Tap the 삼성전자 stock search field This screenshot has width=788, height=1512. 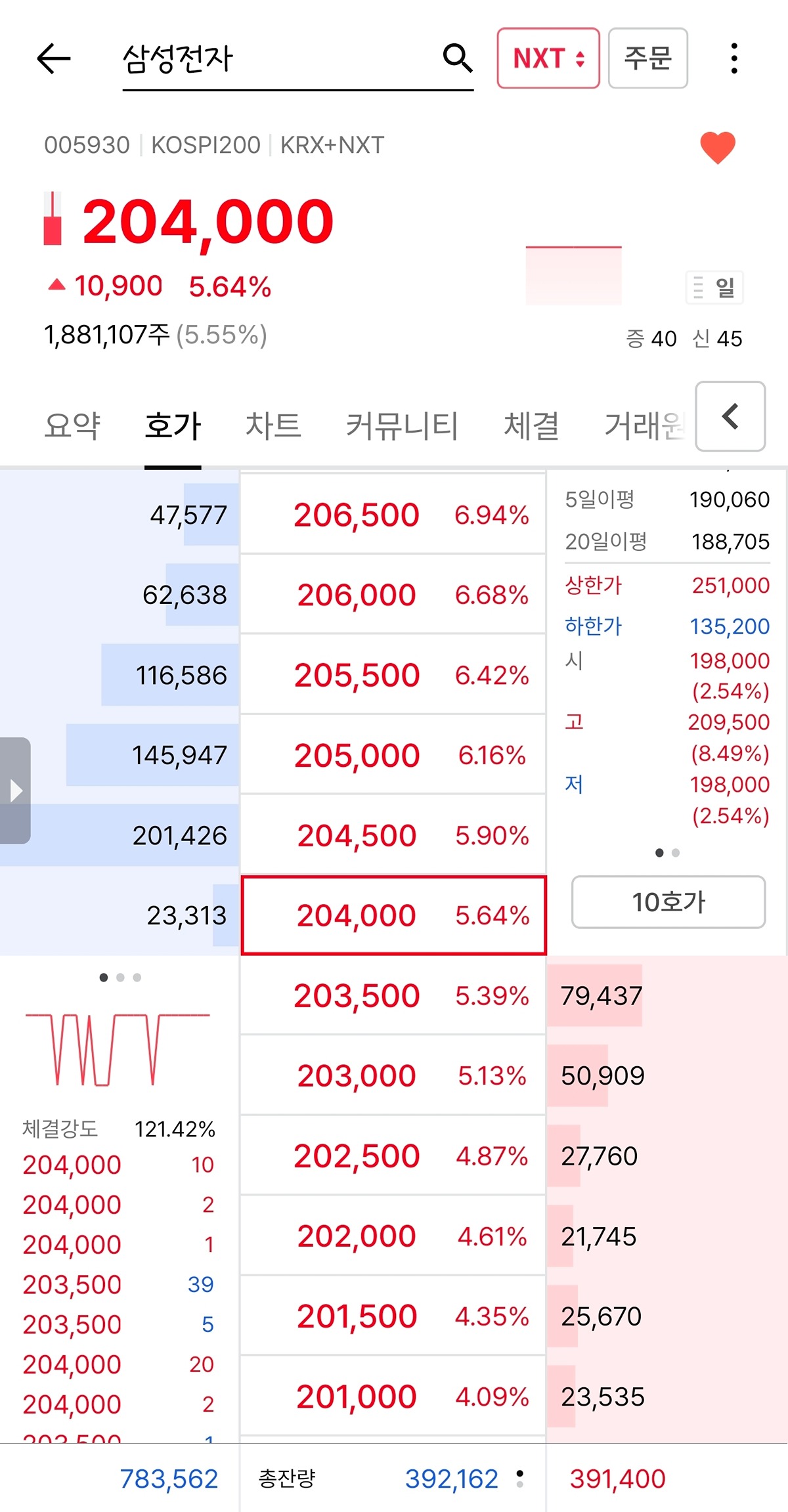pos(276,58)
